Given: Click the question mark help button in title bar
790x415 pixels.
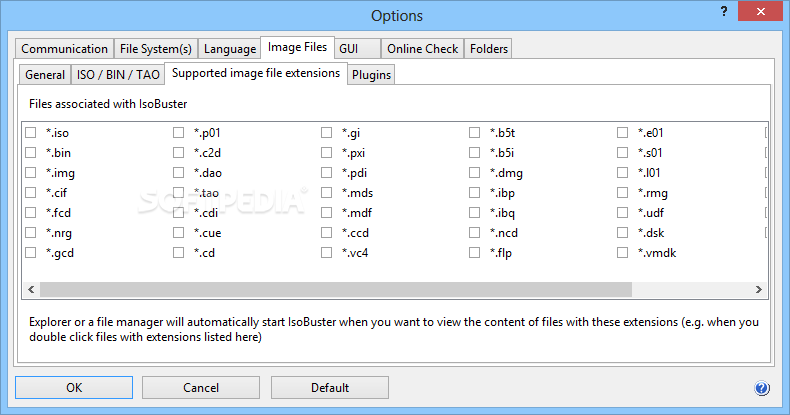Looking at the screenshot, I should (724, 11).
